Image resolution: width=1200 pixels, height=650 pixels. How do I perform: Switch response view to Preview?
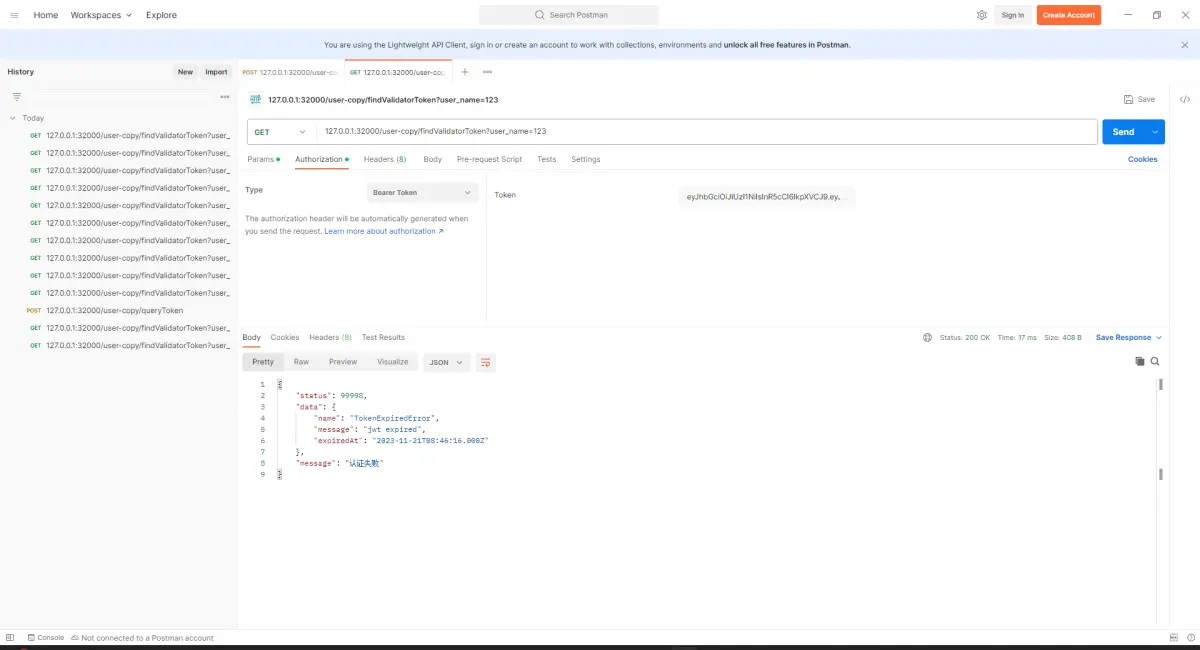pos(343,362)
